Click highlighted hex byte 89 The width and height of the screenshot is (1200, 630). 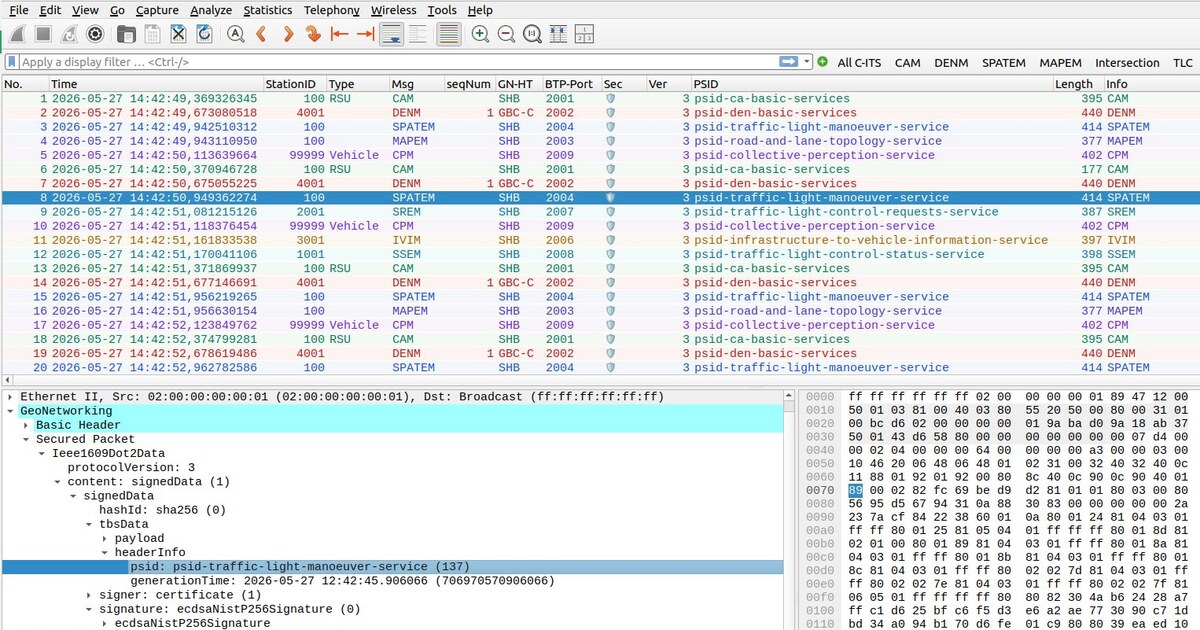point(856,491)
